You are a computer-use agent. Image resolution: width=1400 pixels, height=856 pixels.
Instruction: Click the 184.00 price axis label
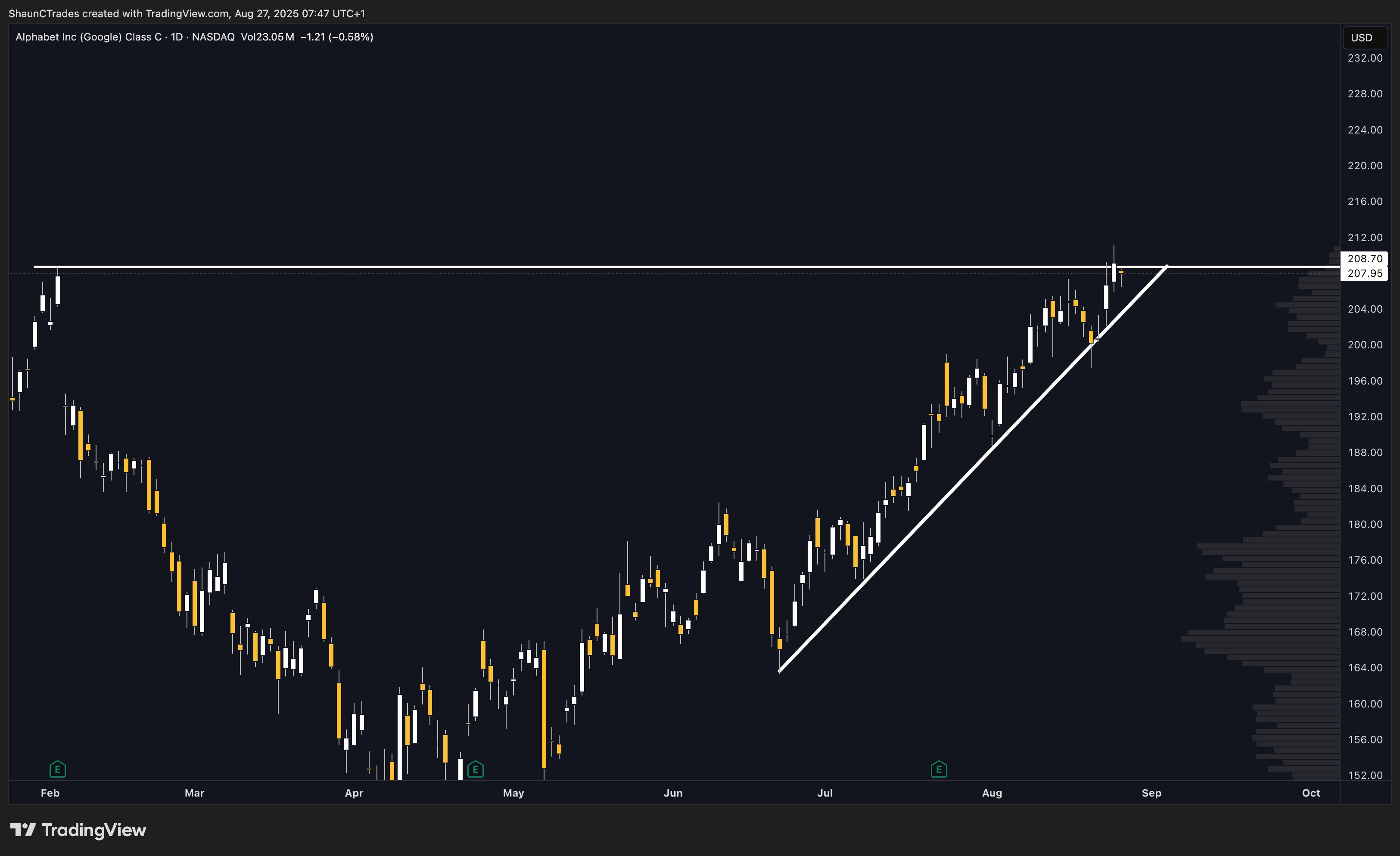point(1366,488)
